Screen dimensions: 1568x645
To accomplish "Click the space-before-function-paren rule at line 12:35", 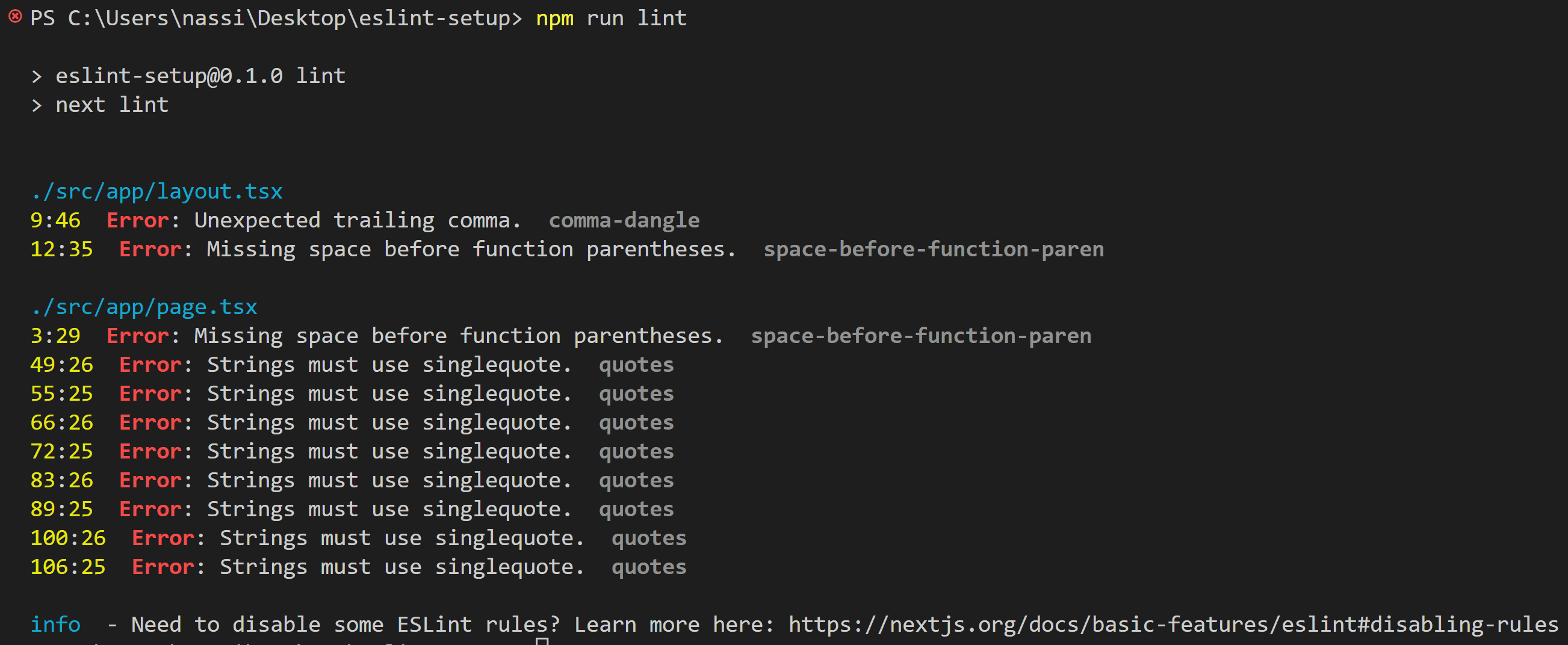I will click(933, 250).
